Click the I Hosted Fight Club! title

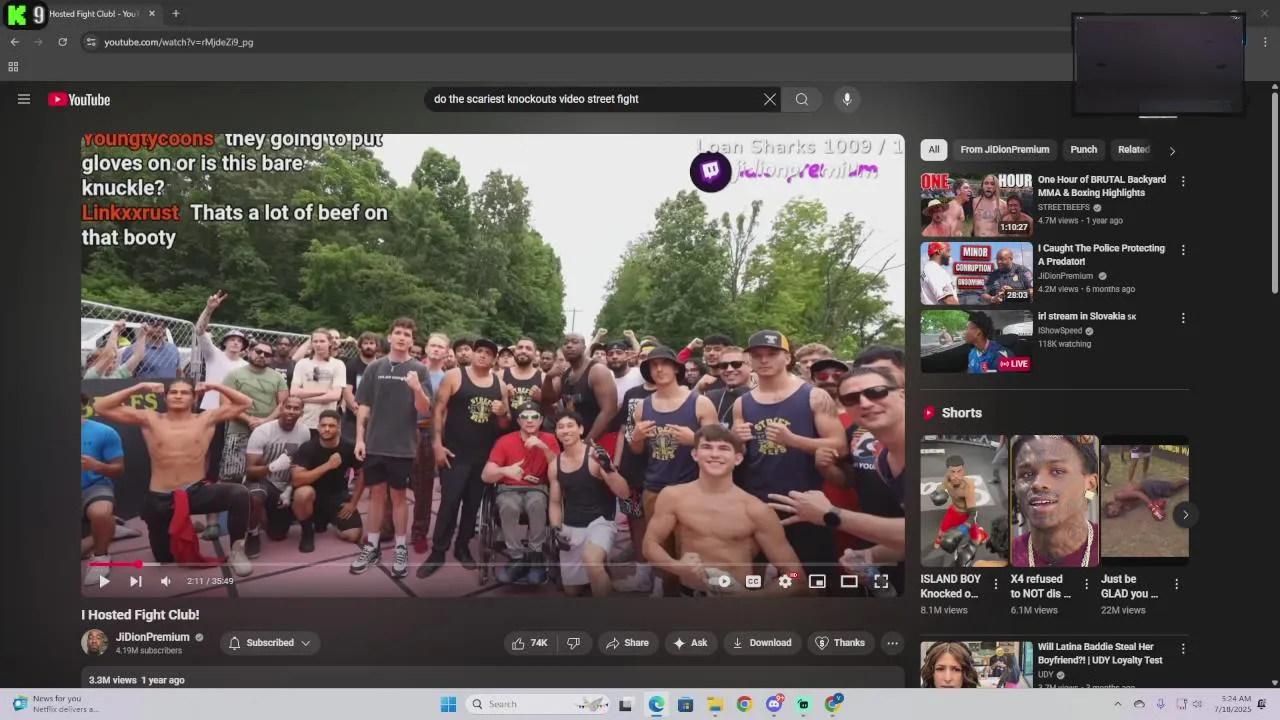(x=140, y=615)
